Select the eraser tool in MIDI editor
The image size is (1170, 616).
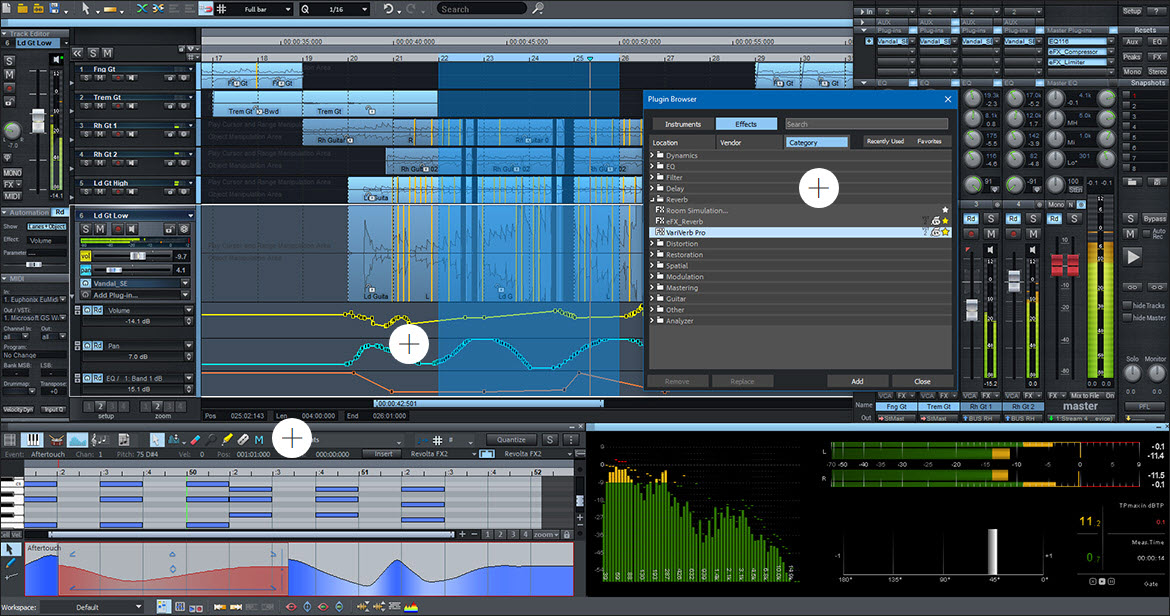(196, 440)
